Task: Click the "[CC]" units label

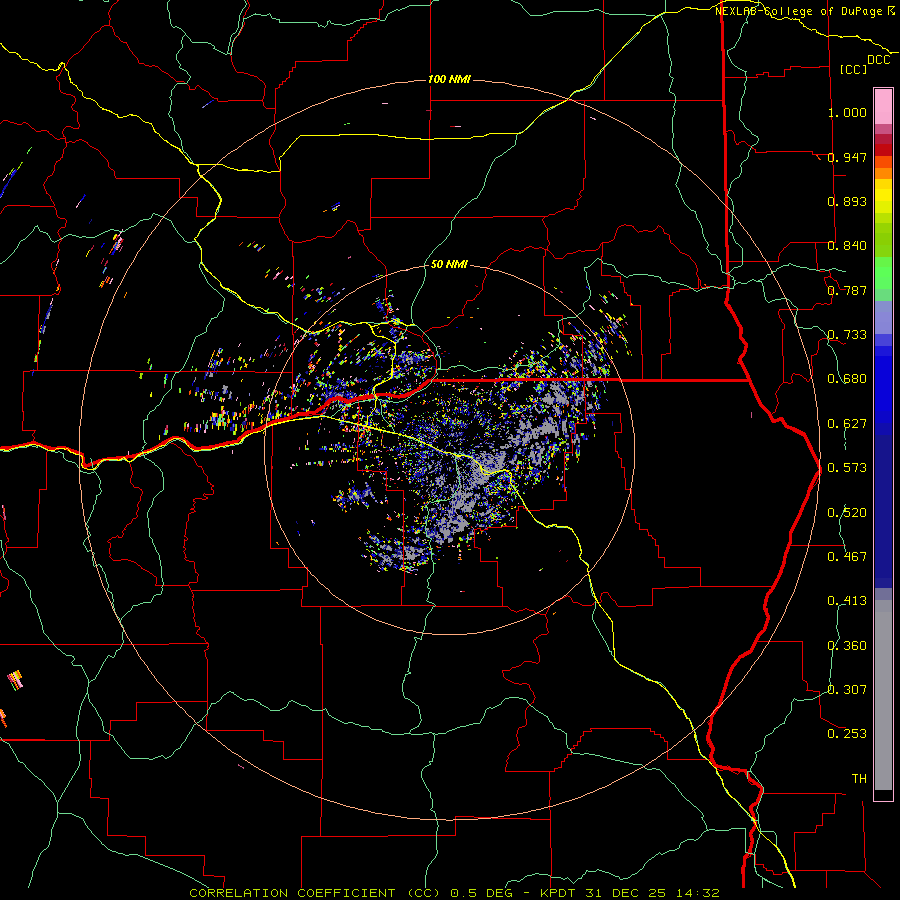Action: [x=854, y=69]
